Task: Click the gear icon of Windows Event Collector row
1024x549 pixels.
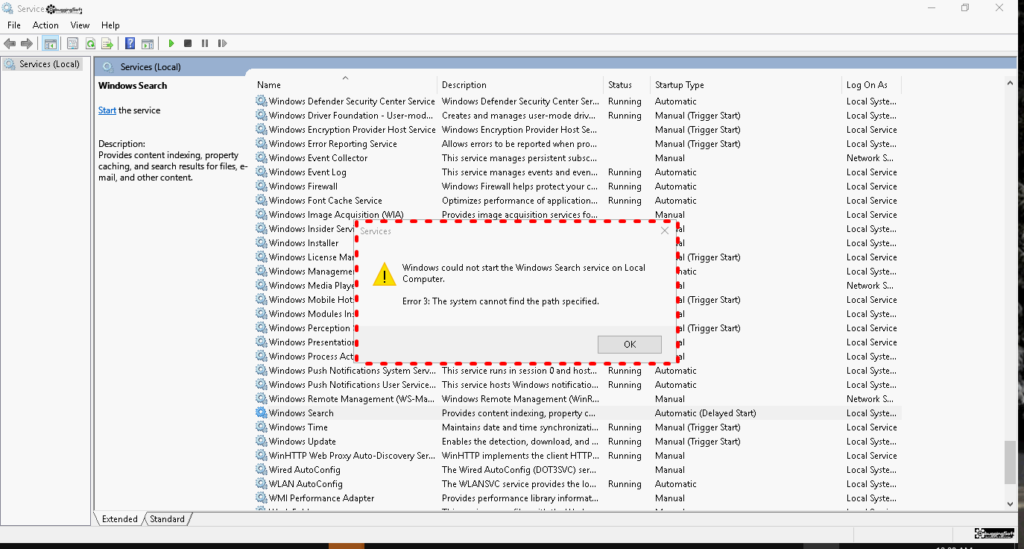Action: click(261, 158)
